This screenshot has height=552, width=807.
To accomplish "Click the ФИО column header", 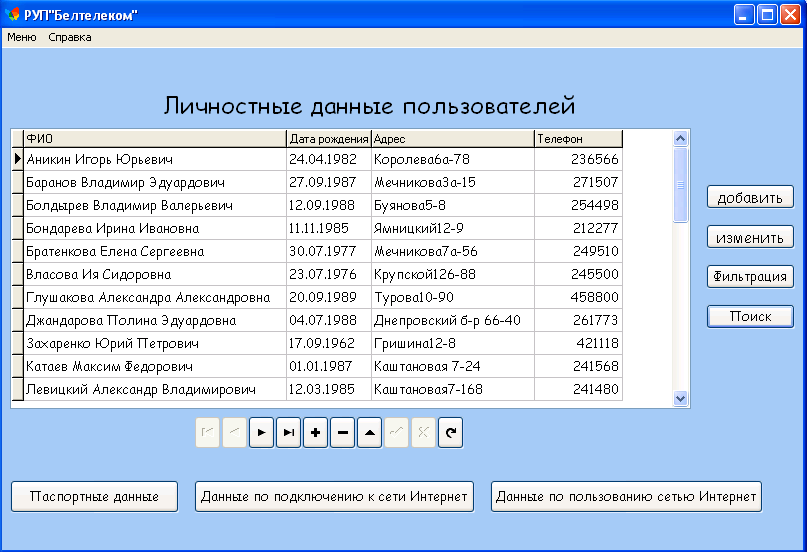I will click(x=154, y=139).
